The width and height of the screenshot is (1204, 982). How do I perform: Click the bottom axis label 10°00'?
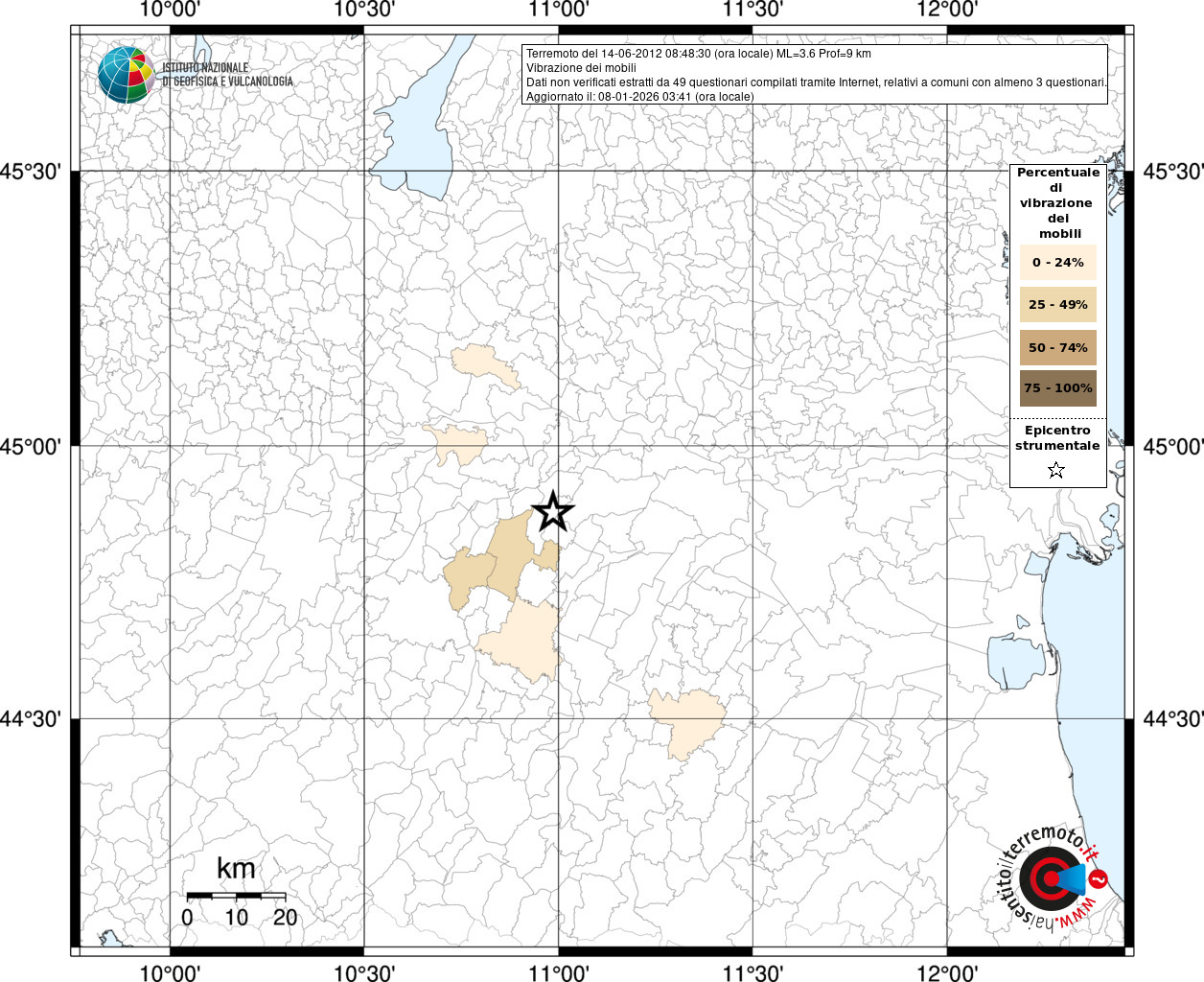pyautogui.click(x=170, y=972)
